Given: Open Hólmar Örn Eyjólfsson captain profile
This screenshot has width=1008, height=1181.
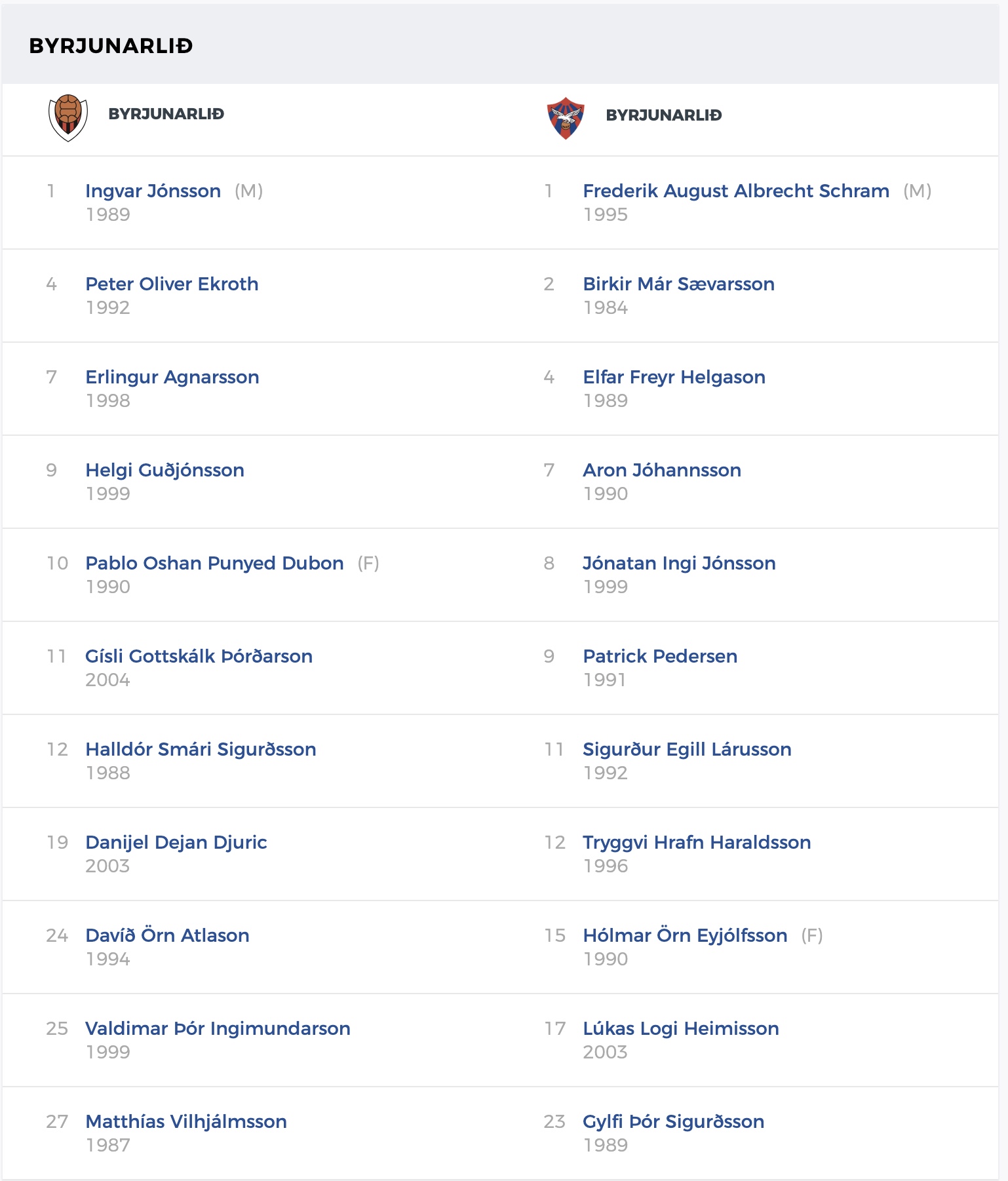Looking at the screenshot, I should (686, 936).
